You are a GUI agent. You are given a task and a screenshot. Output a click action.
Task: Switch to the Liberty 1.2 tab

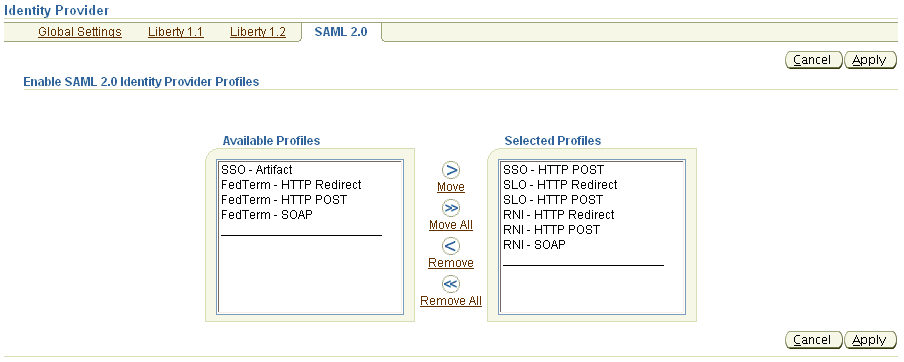(258, 32)
